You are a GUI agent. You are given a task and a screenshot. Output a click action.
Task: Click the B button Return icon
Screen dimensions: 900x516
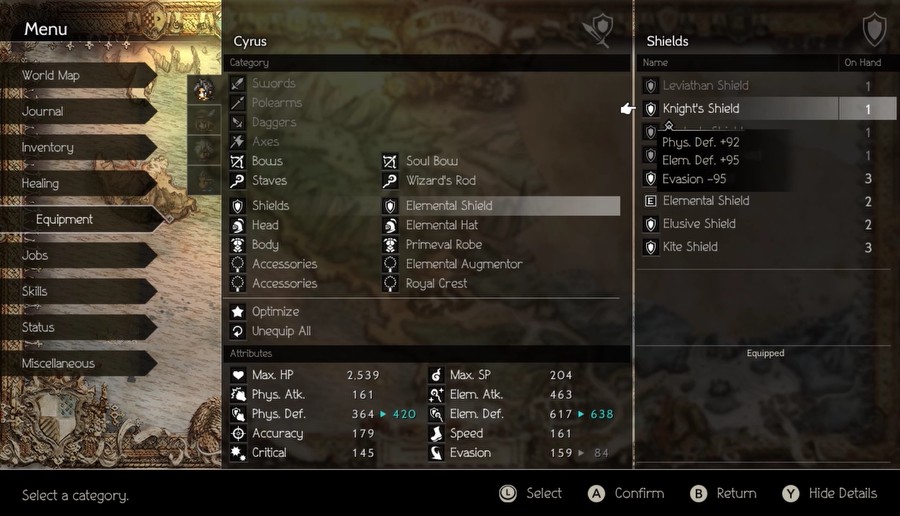pos(699,494)
